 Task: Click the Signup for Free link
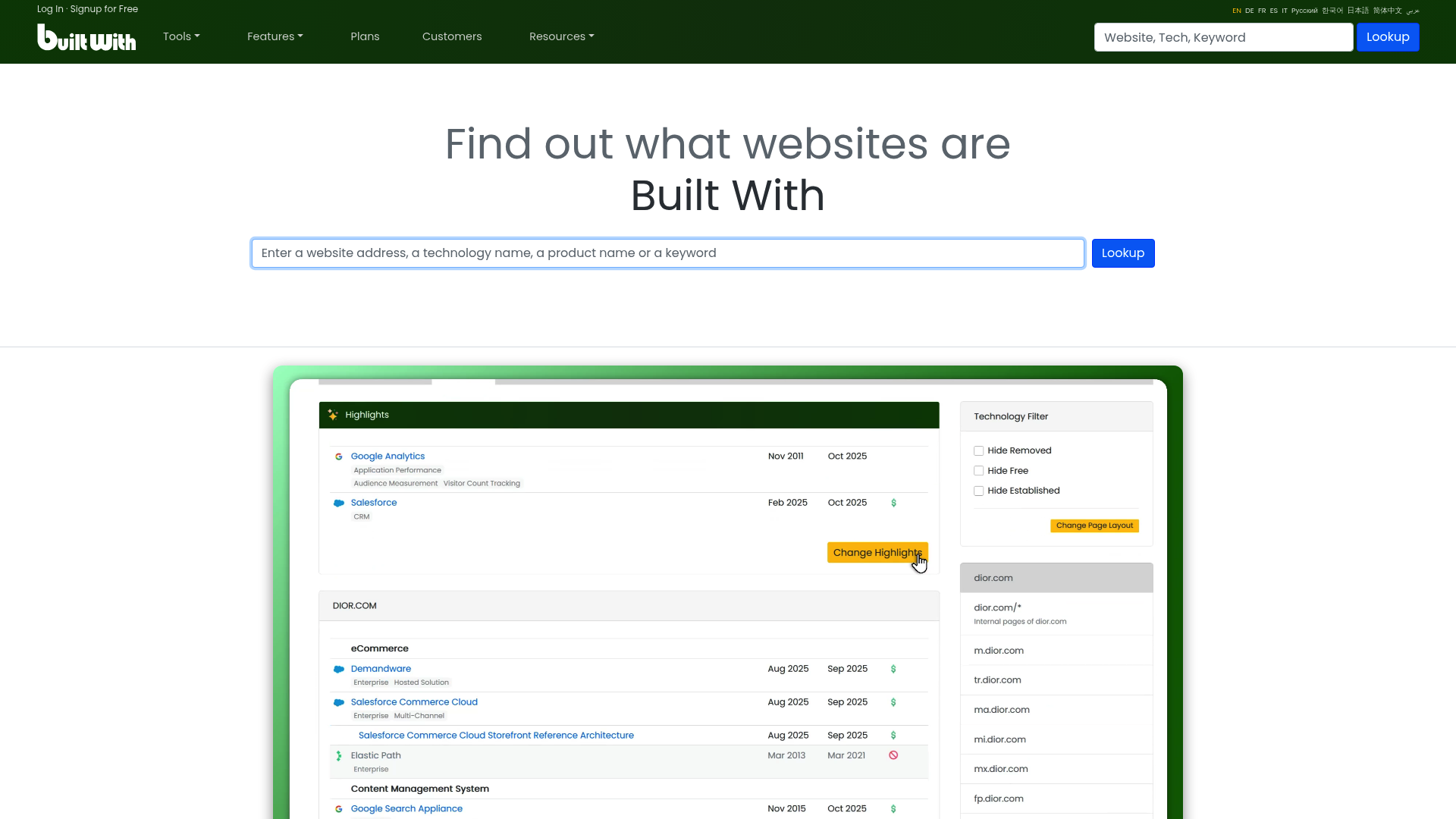[104, 9]
